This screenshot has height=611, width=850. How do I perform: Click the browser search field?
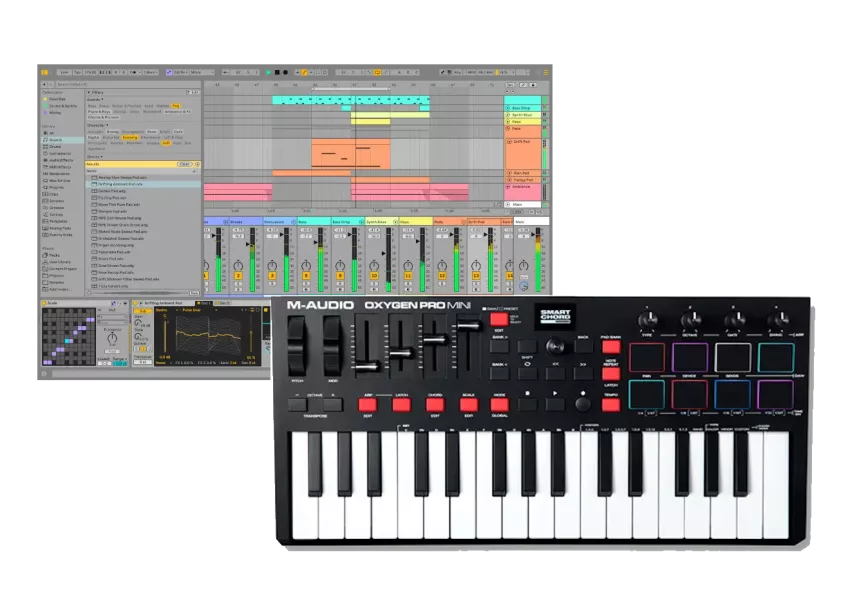(x=73, y=85)
